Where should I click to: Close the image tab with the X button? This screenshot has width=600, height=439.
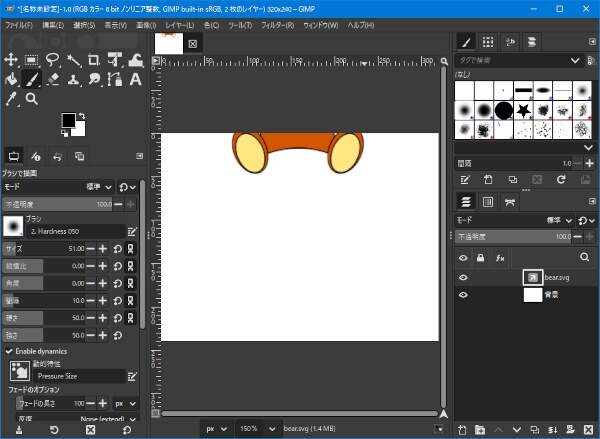[193, 43]
